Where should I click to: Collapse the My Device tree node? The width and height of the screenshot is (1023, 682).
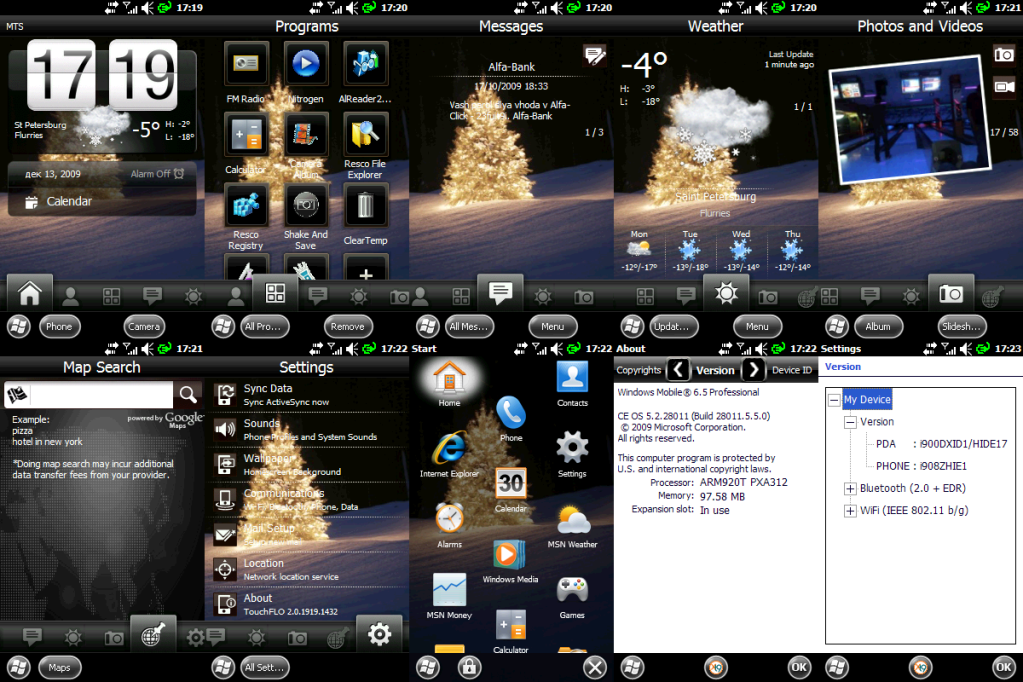[x=834, y=400]
